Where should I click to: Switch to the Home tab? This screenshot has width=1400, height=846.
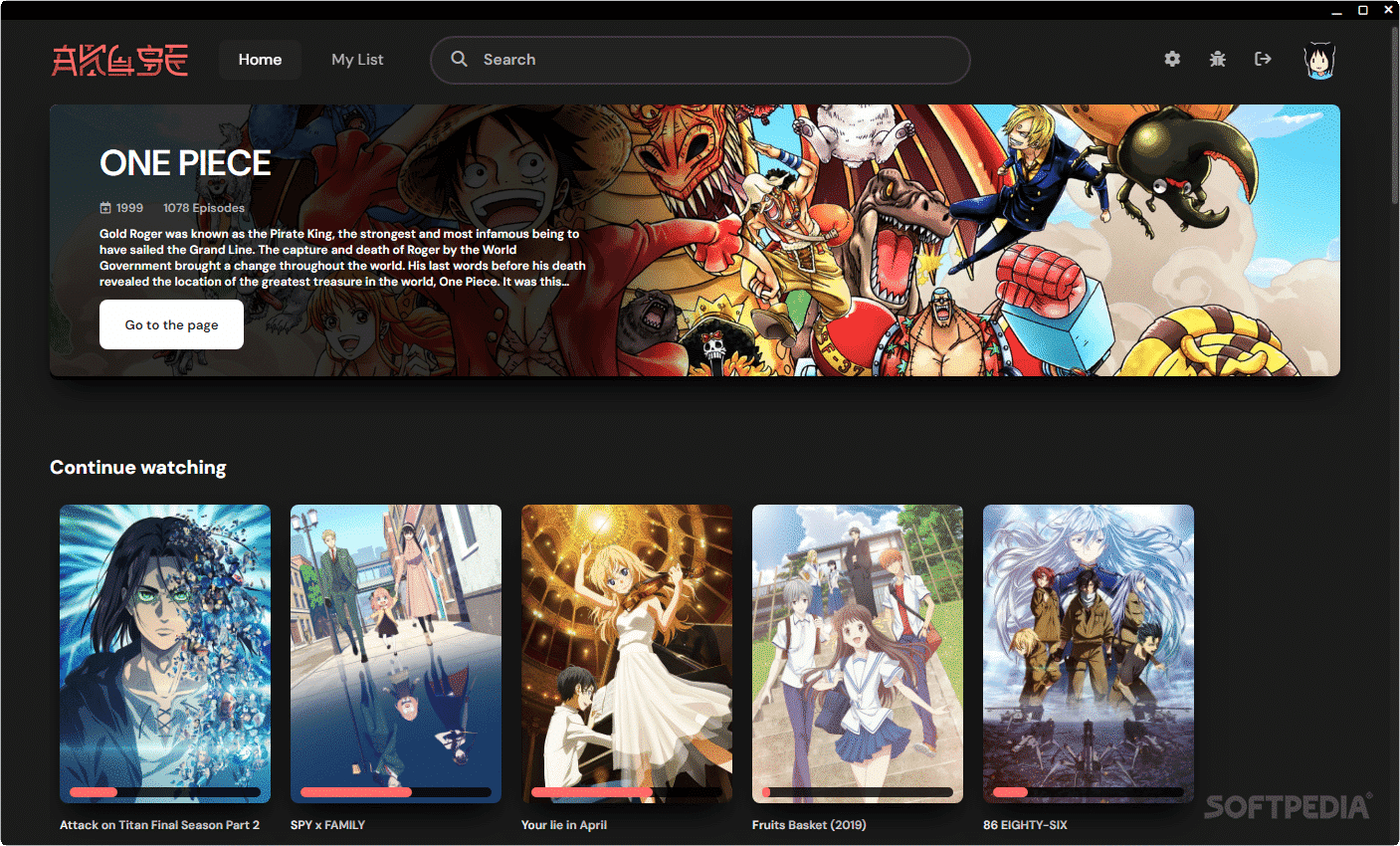click(260, 60)
